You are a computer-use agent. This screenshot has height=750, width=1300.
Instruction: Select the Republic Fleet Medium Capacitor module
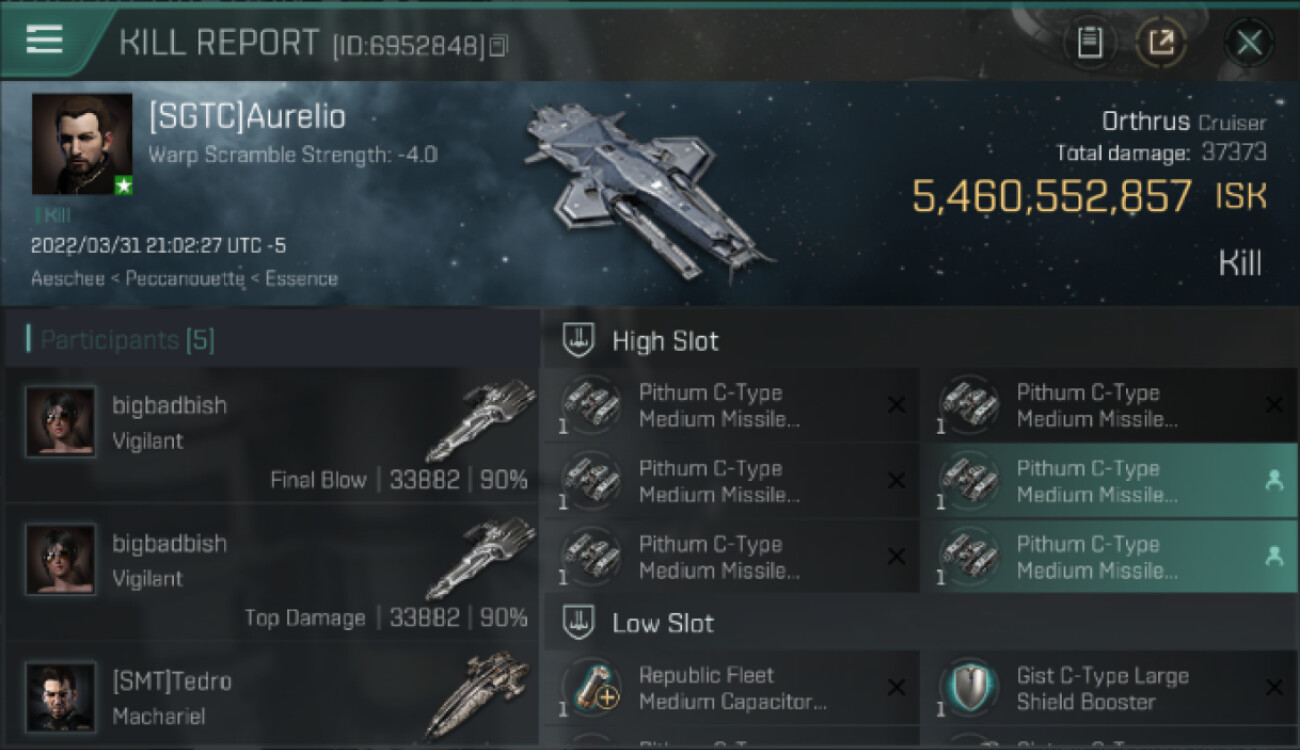click(732, 688)
